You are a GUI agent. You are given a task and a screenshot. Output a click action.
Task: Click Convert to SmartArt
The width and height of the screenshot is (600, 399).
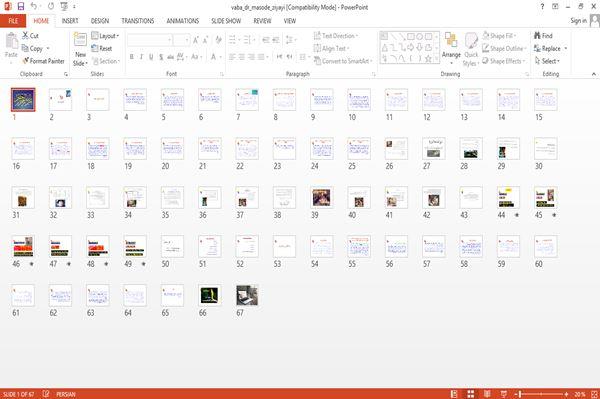pos(342,61)
